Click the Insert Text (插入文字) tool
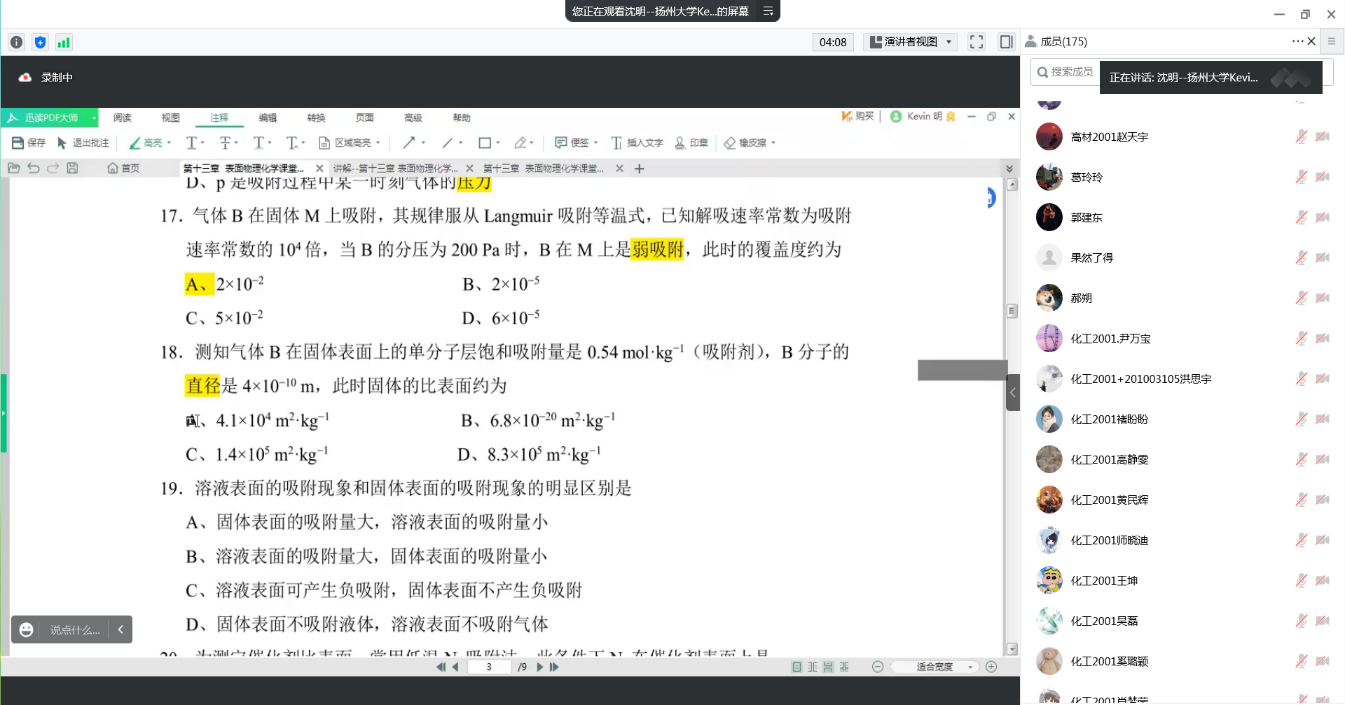 point(637,143)
